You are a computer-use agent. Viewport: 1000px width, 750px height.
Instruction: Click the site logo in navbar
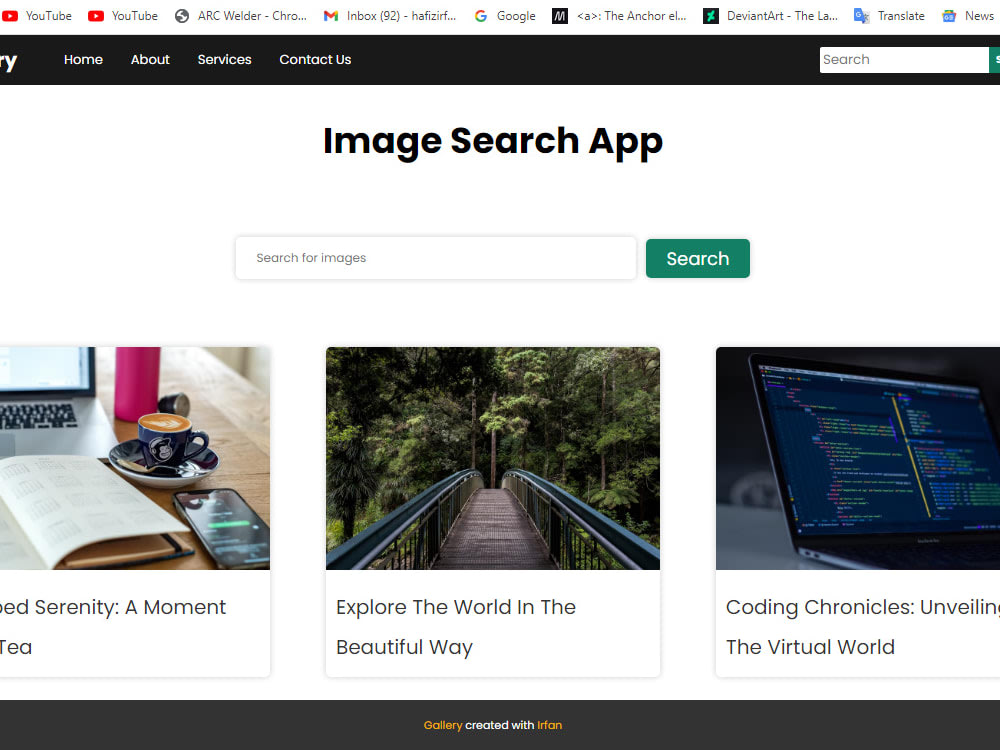coord(8,61)
